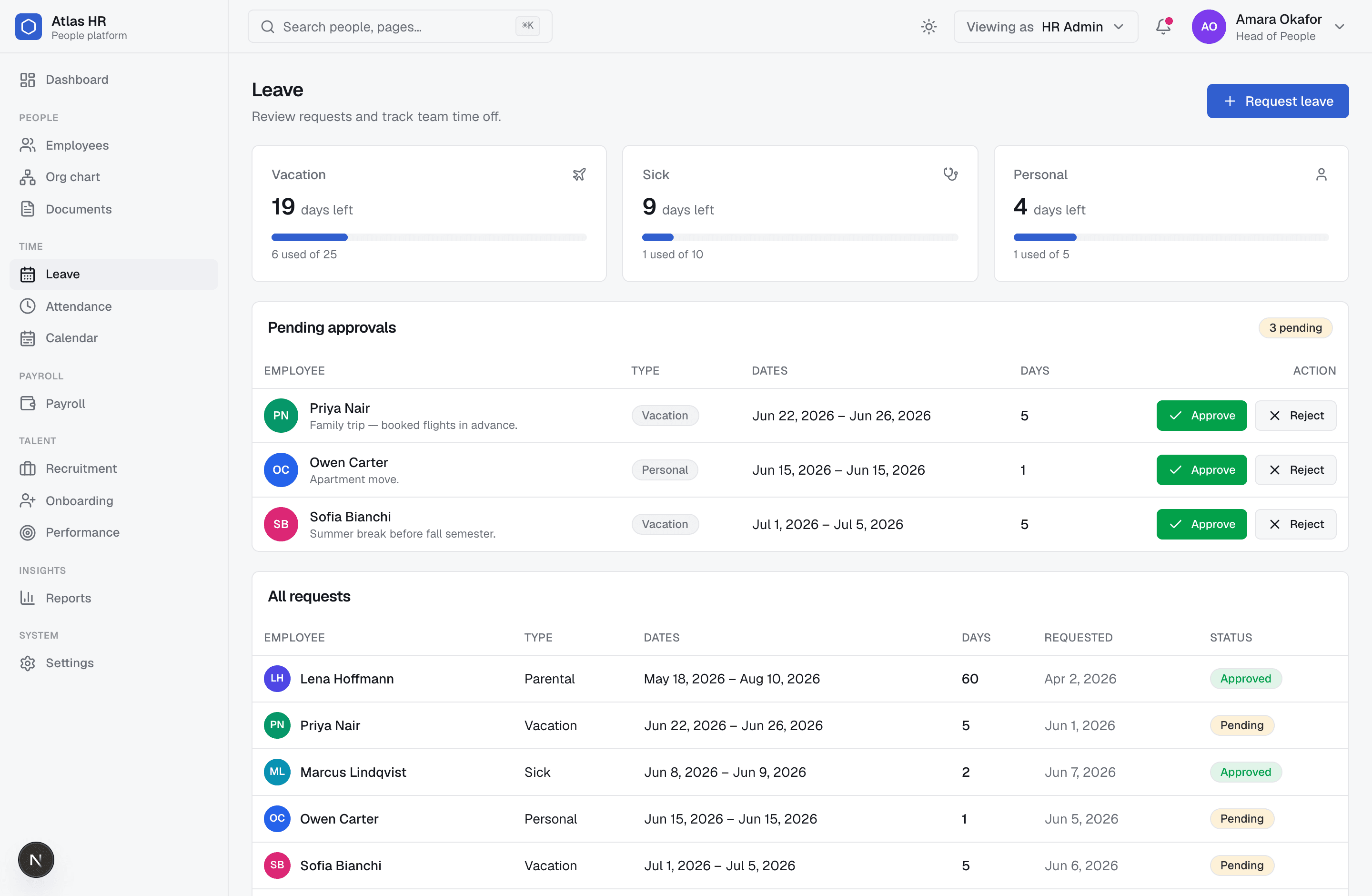Click the STATUS column header in All requests
Screen dimensions: 1372x896
[1231, 637]
